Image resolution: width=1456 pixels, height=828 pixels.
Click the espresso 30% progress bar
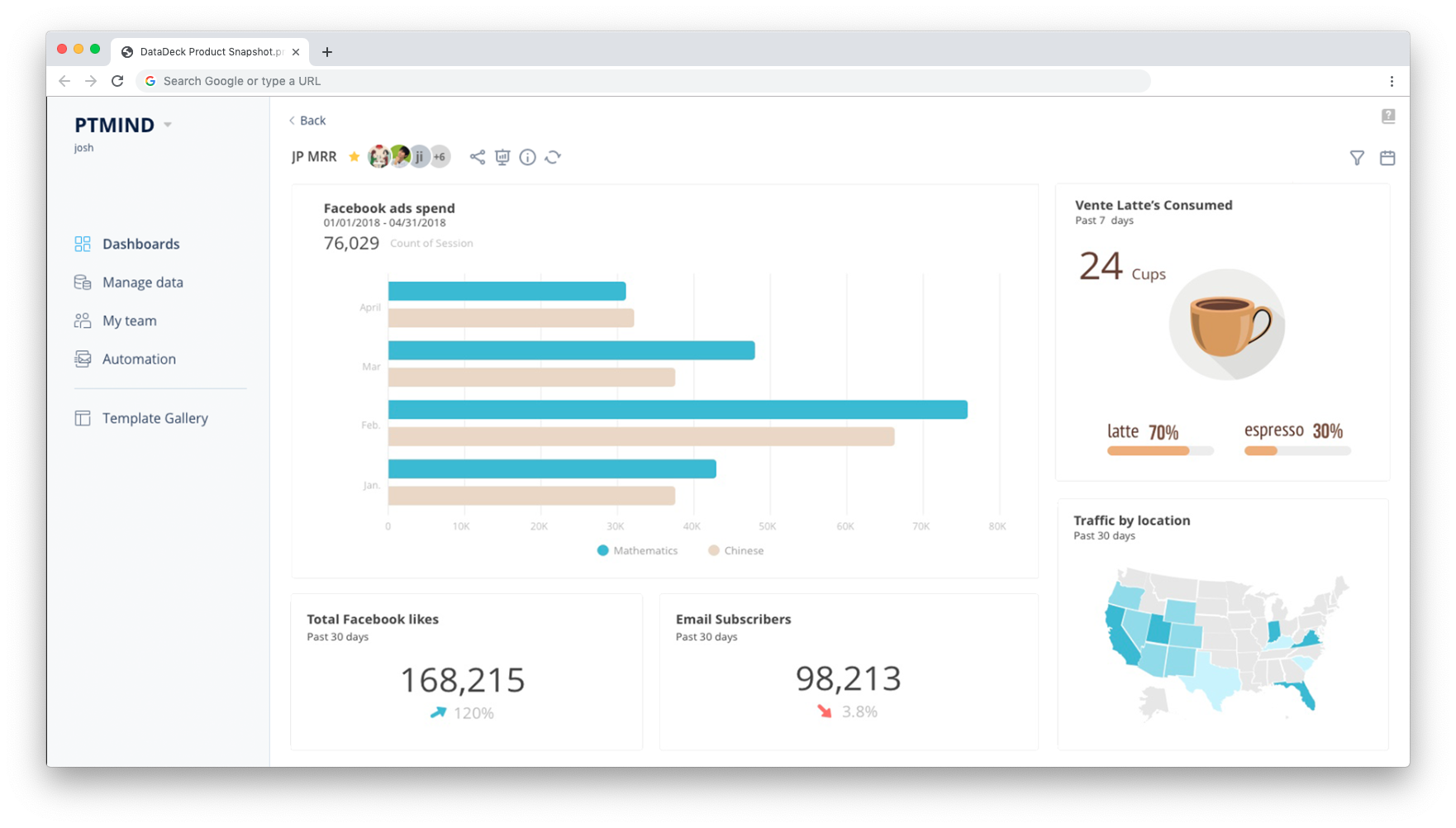[x=1297, y=451]
